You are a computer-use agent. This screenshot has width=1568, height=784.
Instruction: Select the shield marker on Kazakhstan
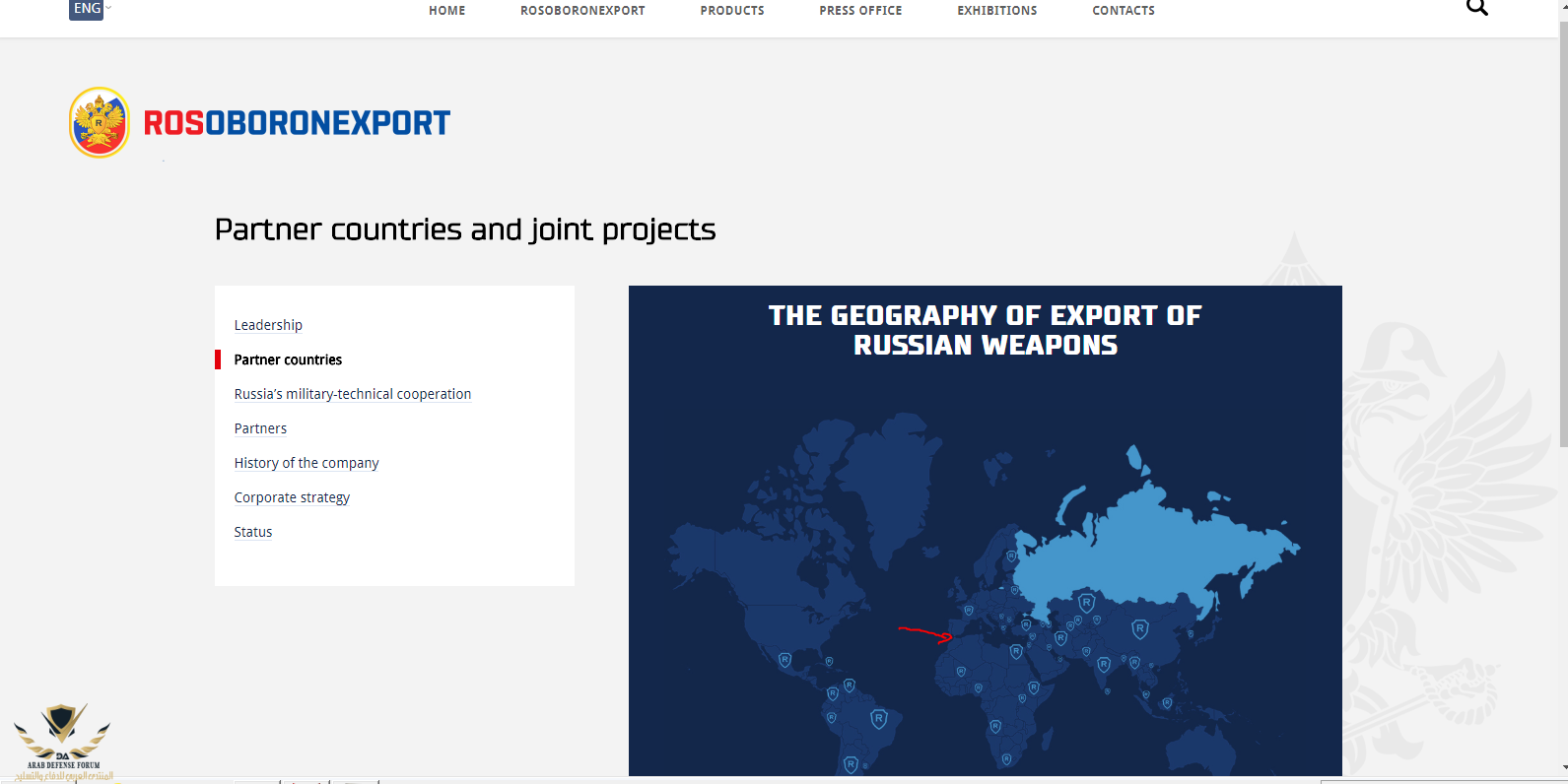click(1086, 603)
